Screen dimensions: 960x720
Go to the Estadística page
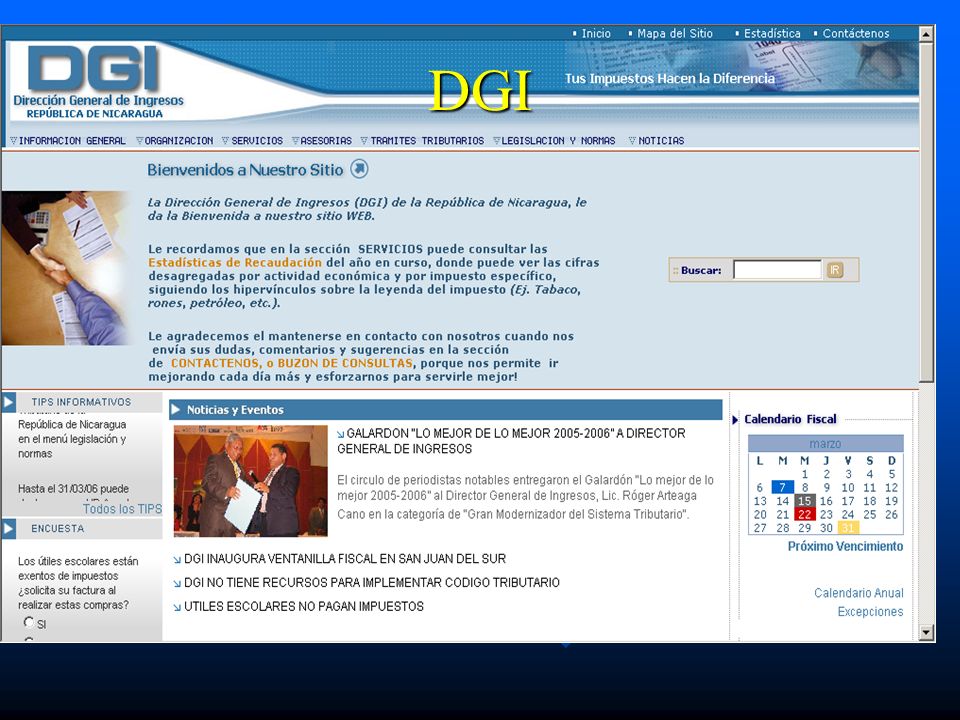coord(772,34)
